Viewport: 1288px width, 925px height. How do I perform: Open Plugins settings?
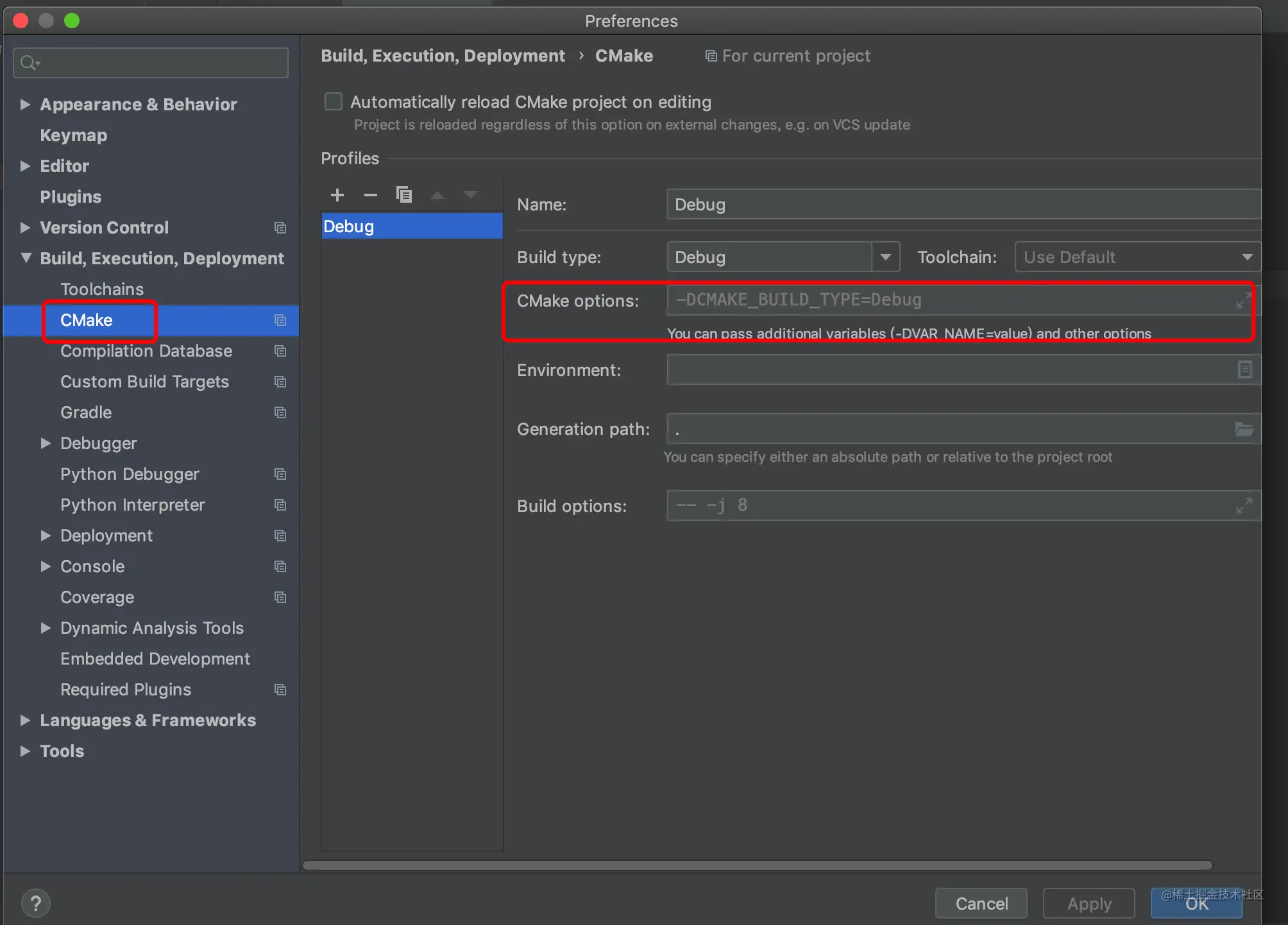point(71,197)
